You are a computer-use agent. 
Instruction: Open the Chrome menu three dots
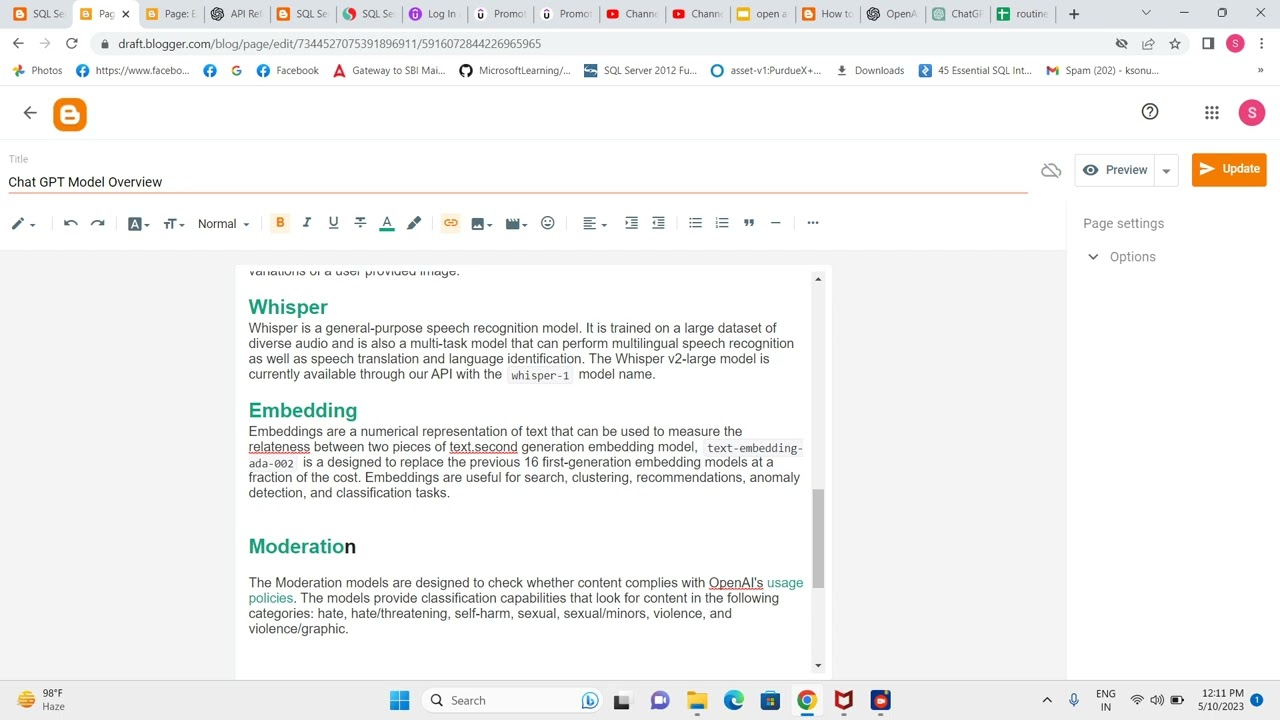(x=1261, y=44)
